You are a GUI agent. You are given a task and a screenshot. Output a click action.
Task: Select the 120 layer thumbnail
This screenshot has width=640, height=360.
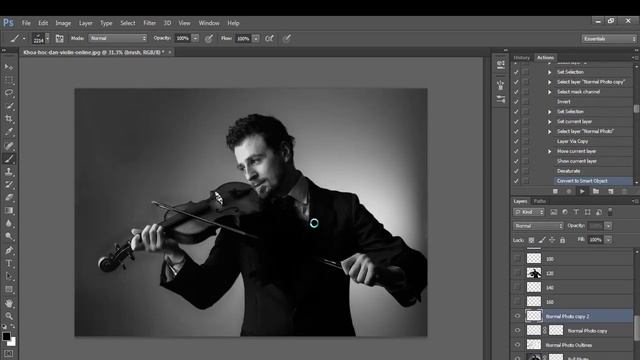[534, 273]
